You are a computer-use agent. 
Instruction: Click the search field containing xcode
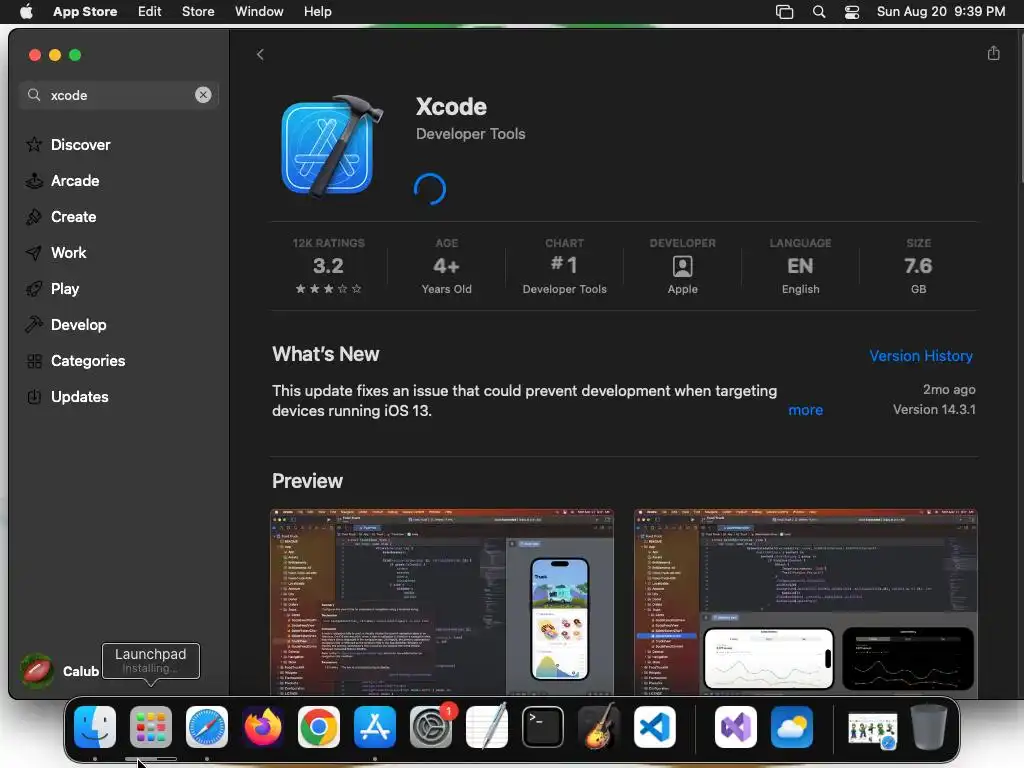tap(119, 95)
